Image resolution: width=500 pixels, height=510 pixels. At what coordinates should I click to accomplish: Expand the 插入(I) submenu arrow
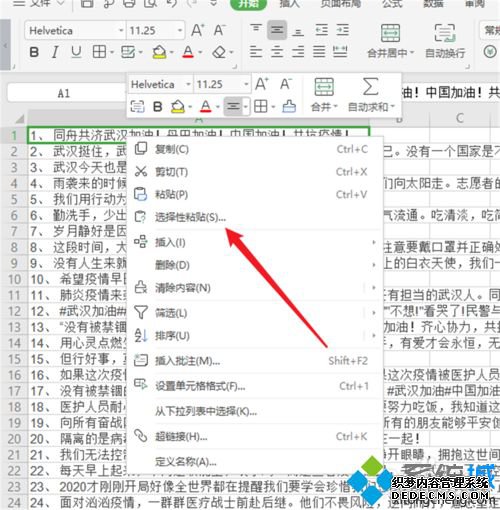click(x=373, y=242)
